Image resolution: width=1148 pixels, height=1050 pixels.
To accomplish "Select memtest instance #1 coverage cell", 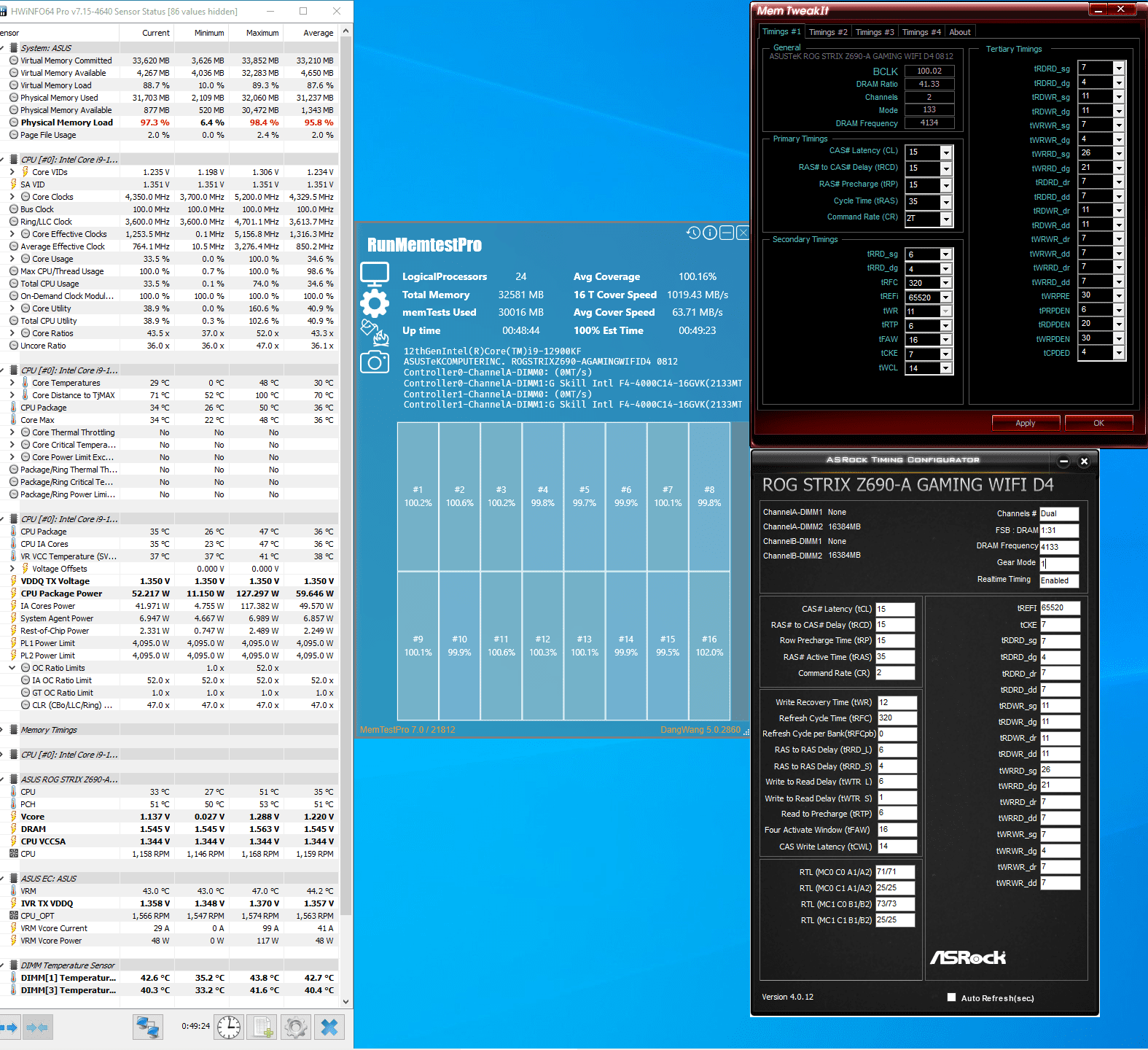I will (x=418, y=497).
